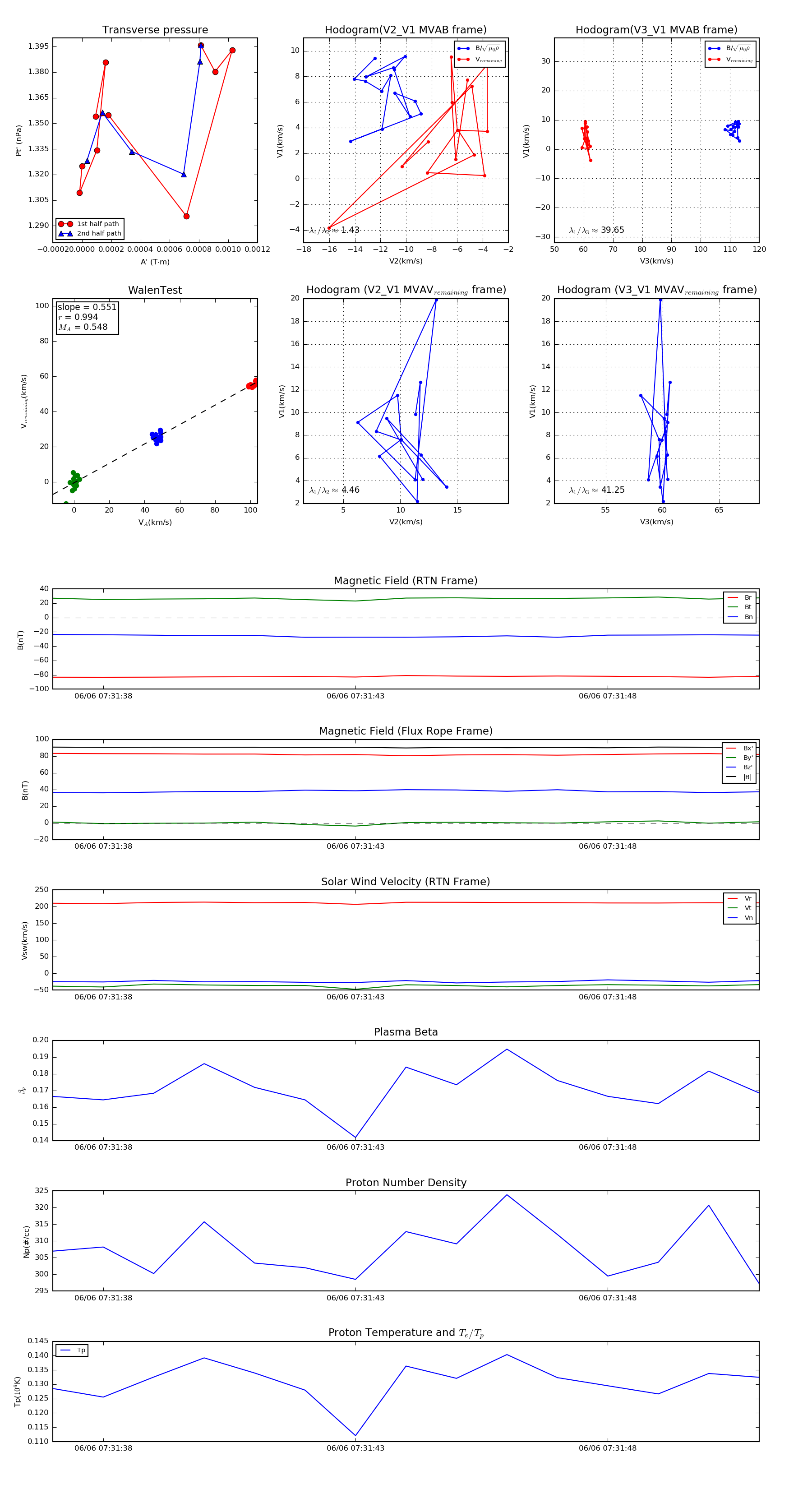Viewport: 812px width, 1489px height.
Task: Click the red circle marker for 1st half path
Action: (65, 224)
